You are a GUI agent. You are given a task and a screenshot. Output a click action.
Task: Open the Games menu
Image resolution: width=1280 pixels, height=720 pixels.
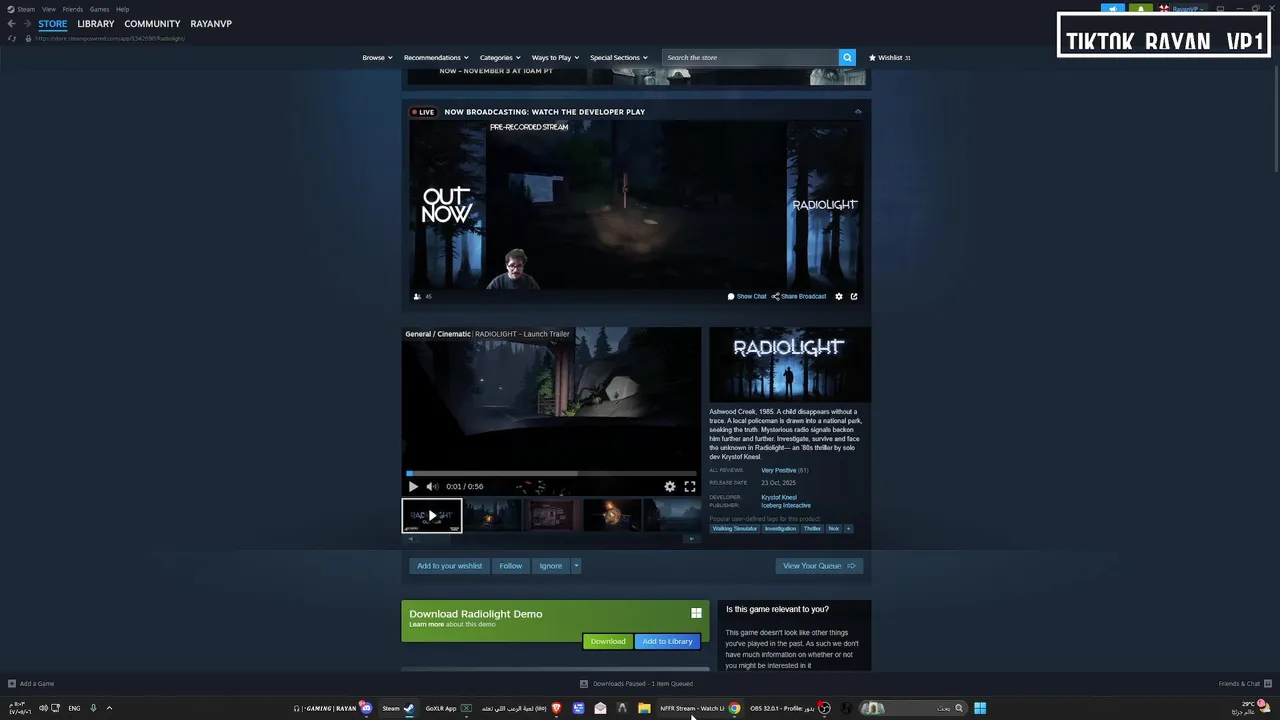tap(99, 9)
